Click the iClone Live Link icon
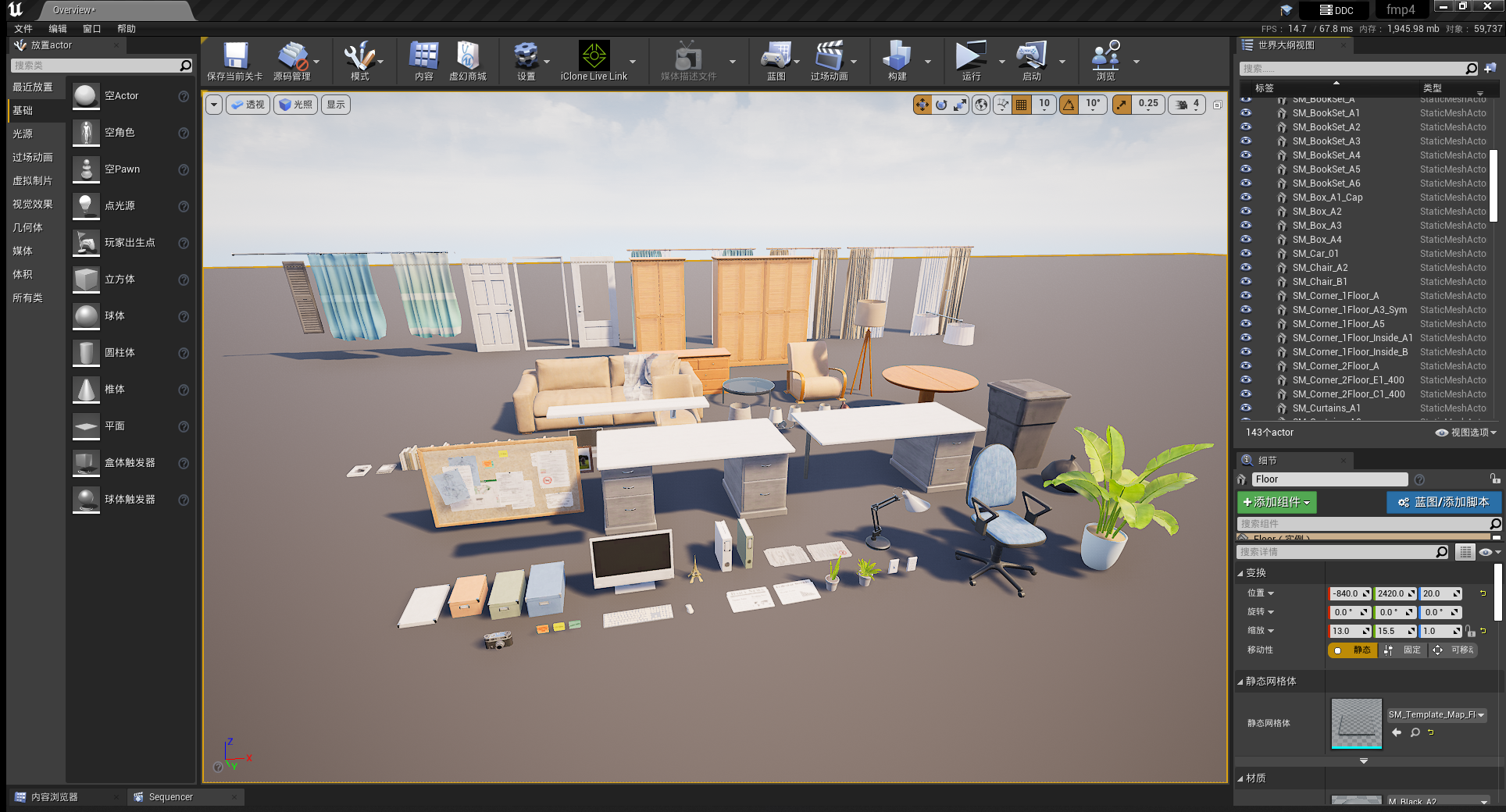 pyautogui.click(x=594, y=57)
